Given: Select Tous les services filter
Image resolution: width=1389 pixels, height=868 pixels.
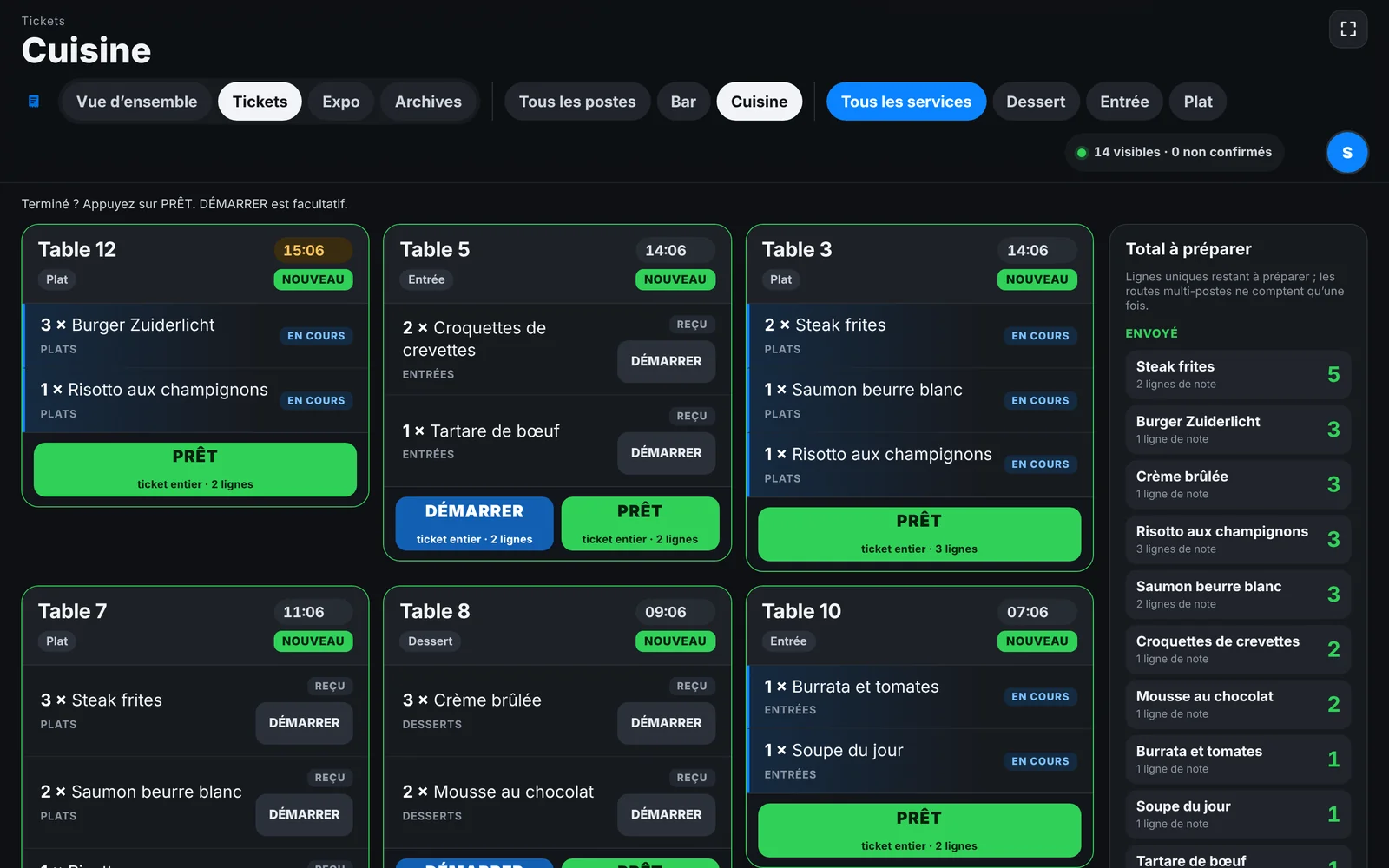Looking at the screenshot, I should click(x=905, y=102).
